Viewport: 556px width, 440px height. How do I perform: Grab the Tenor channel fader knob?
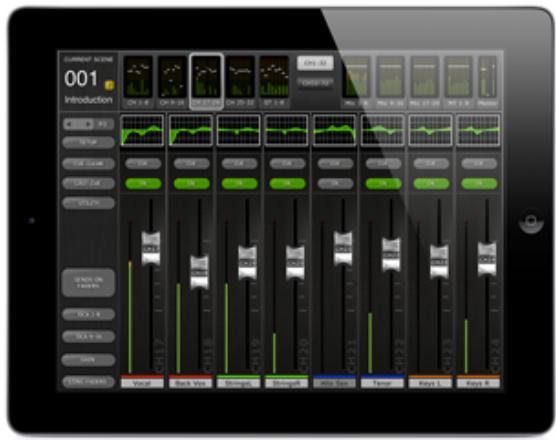tap(391, 255)
